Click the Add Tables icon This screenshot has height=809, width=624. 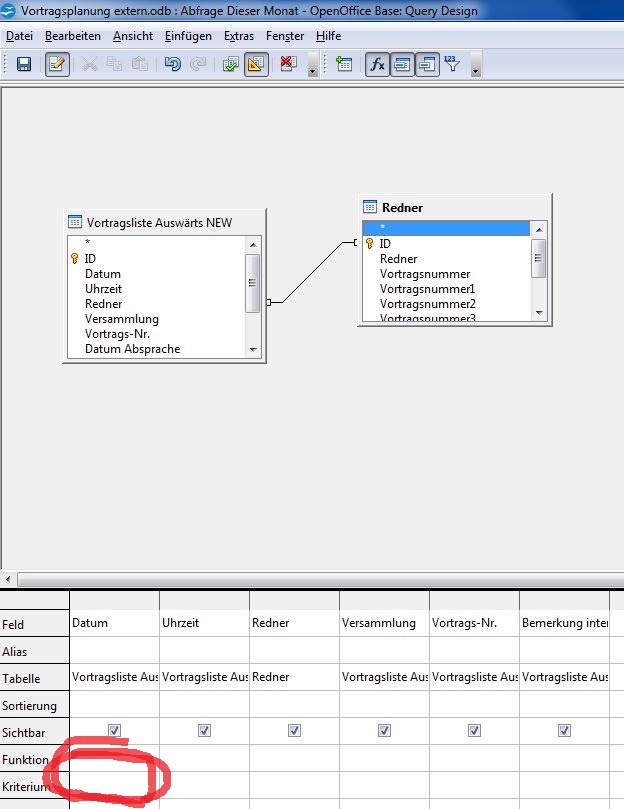pos(345,64)
